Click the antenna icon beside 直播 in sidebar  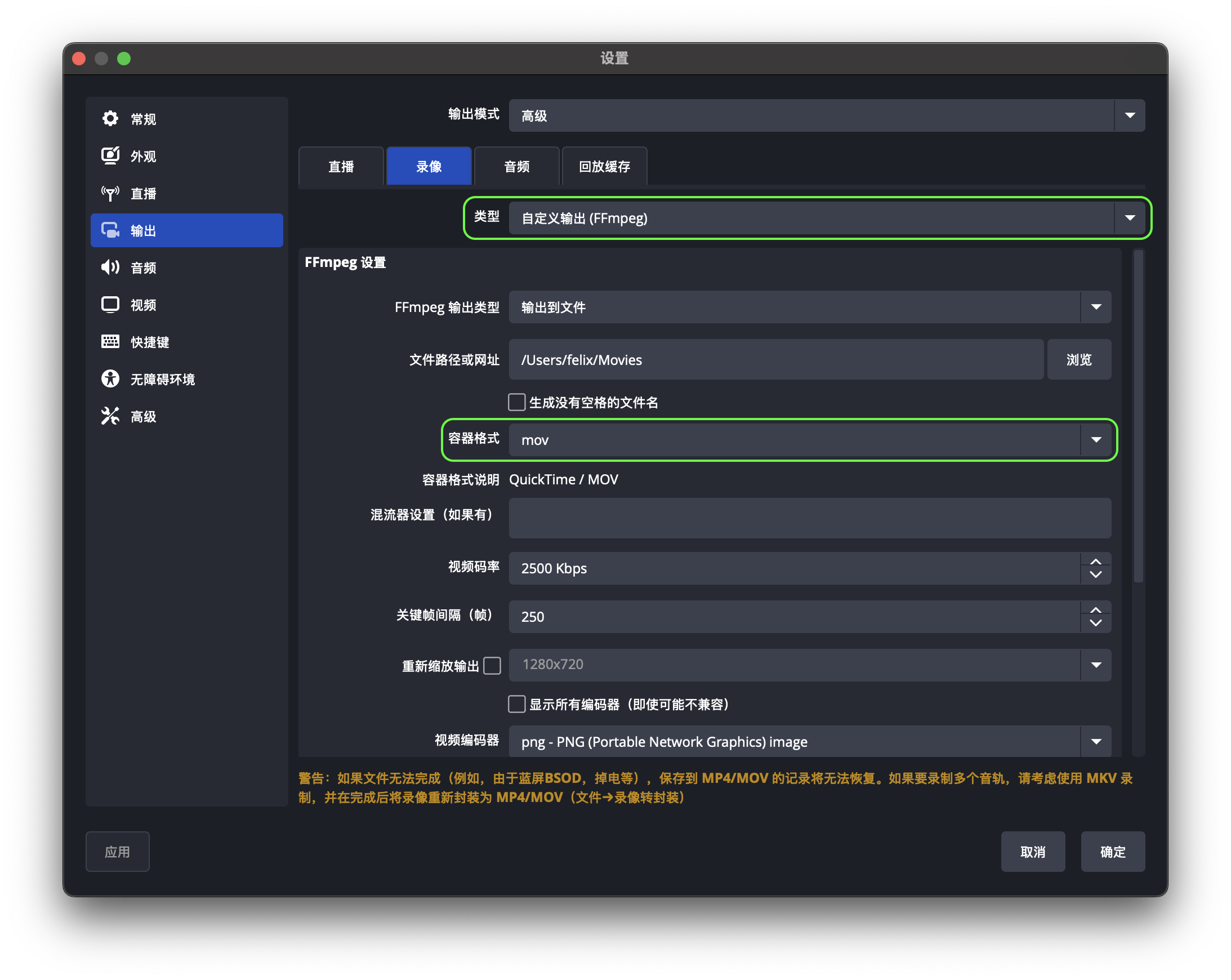(x=110, y=193)
